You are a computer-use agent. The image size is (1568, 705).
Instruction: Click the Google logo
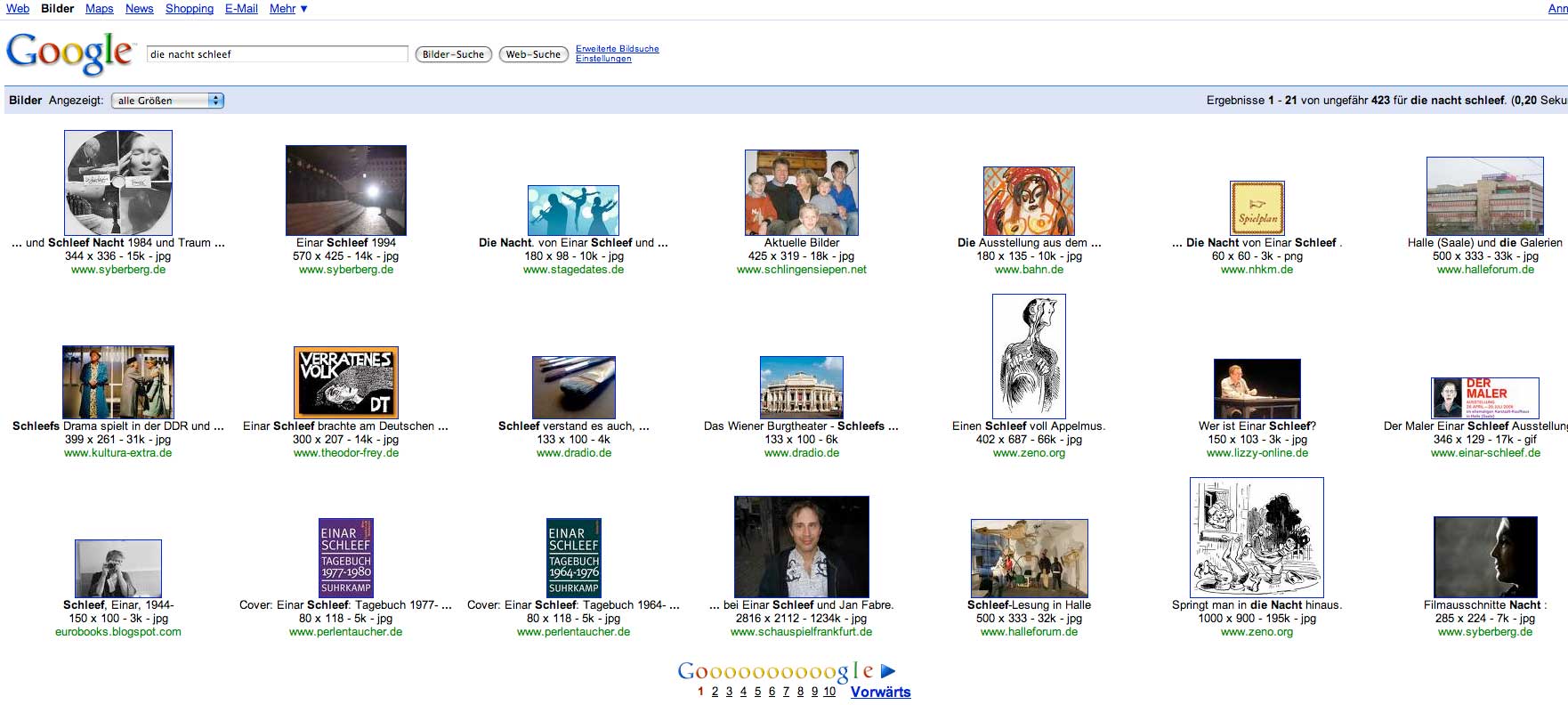[69, 53]
